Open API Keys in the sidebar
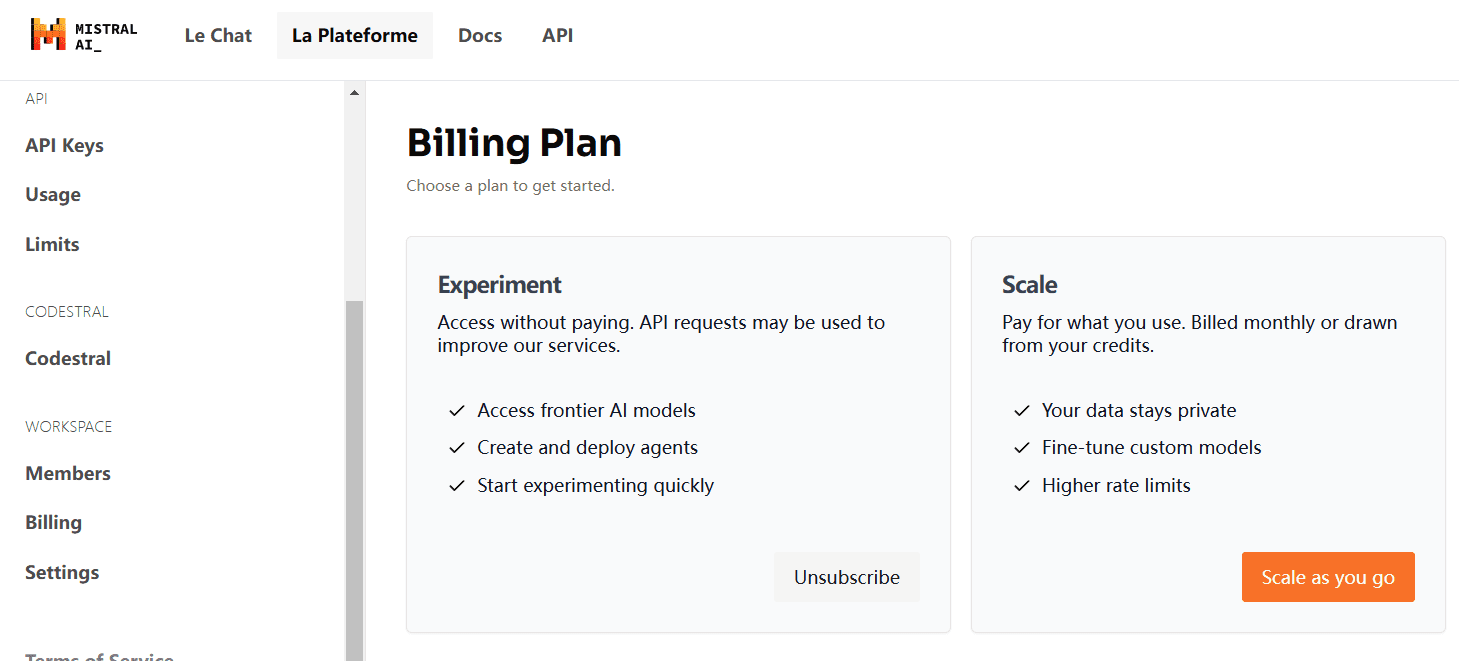1459x661 pixels. (65, 146)
